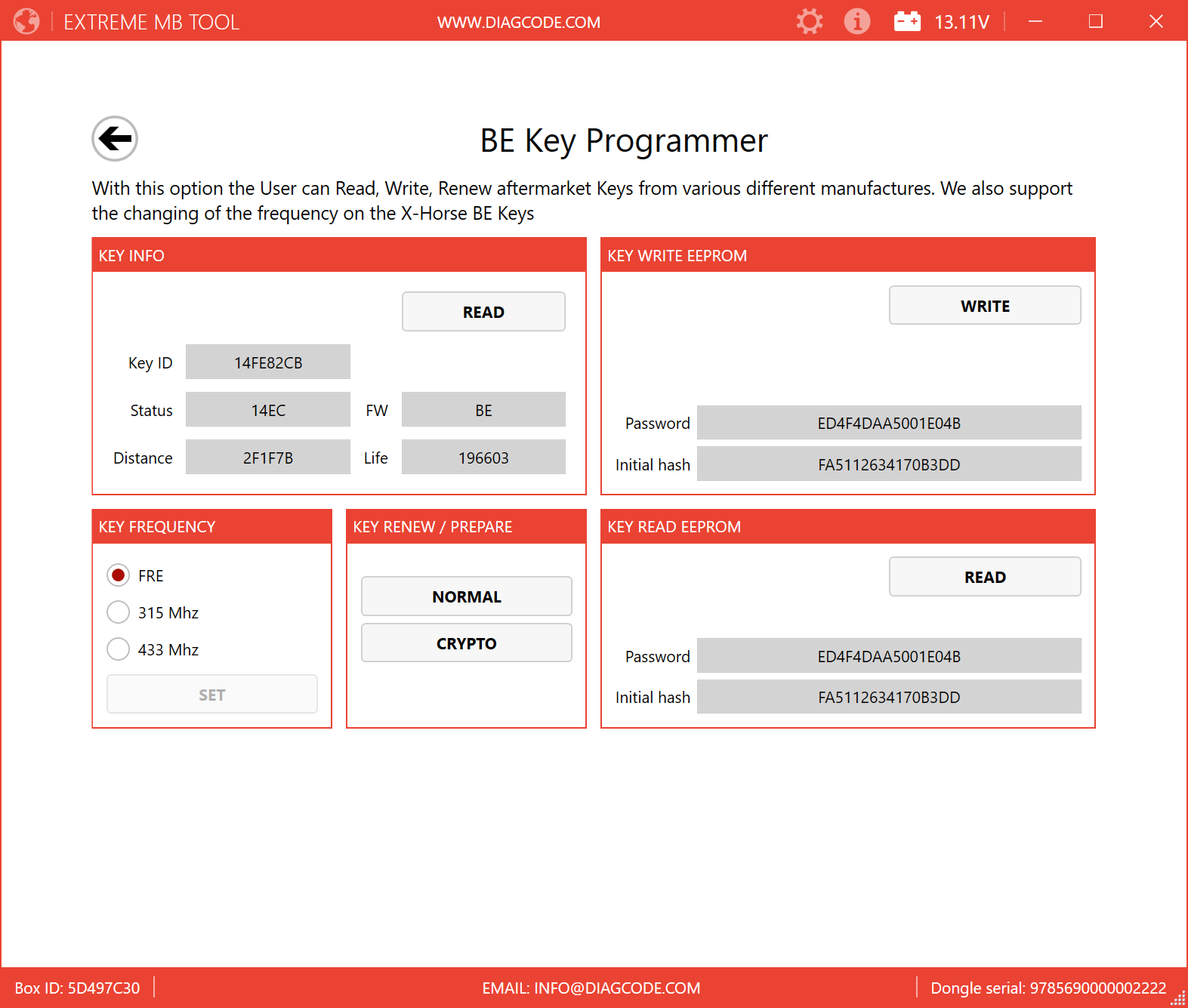
Task: Click the Key ID field
Action: pos(268,362)
